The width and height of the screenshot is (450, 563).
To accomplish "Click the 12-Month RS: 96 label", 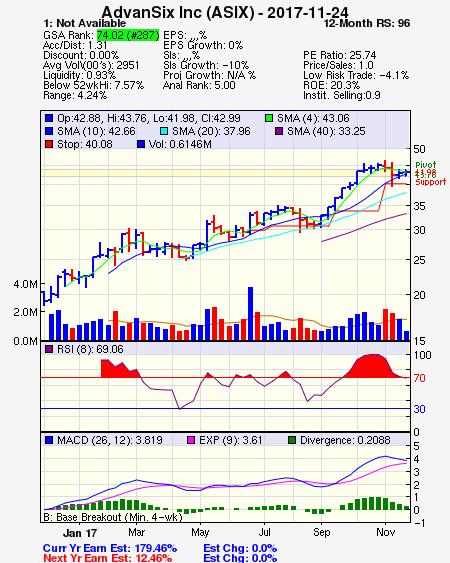I will coord(367,23).
